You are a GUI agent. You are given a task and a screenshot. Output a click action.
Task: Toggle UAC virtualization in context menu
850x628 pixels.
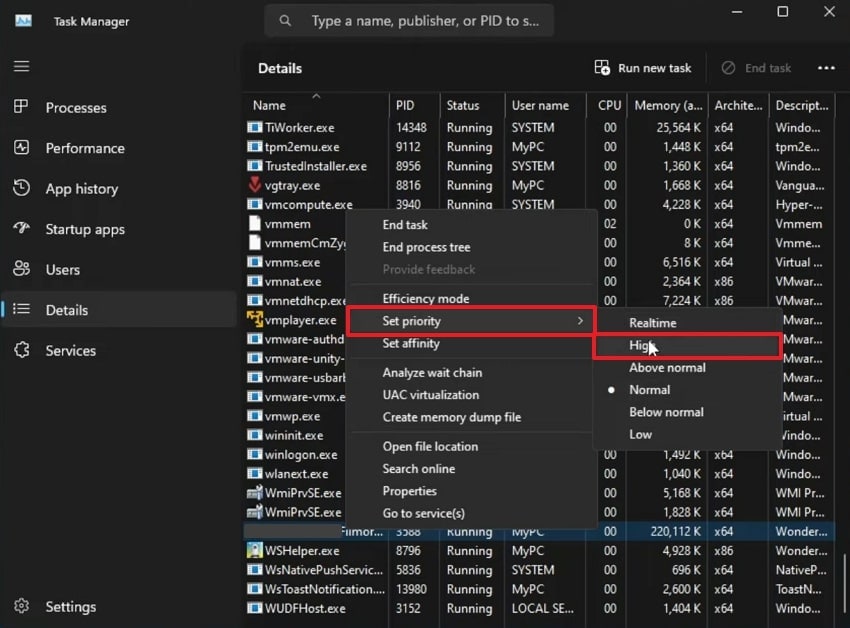tap(472, 395)
